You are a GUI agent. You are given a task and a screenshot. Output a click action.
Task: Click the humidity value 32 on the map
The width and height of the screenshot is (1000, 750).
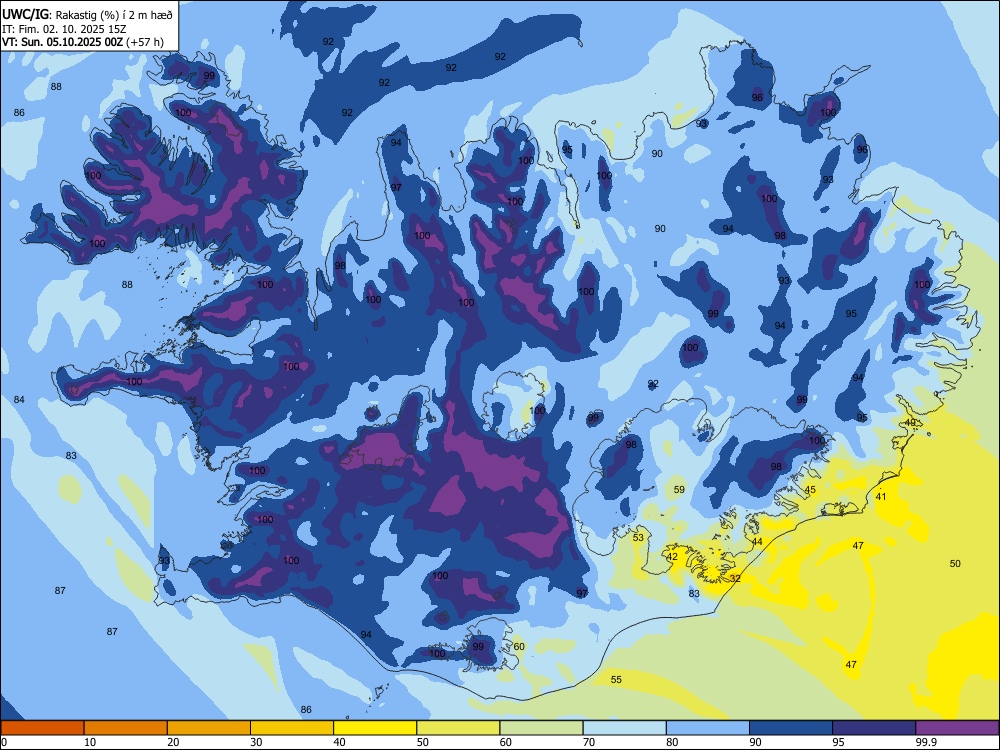(x=735, y=578)
